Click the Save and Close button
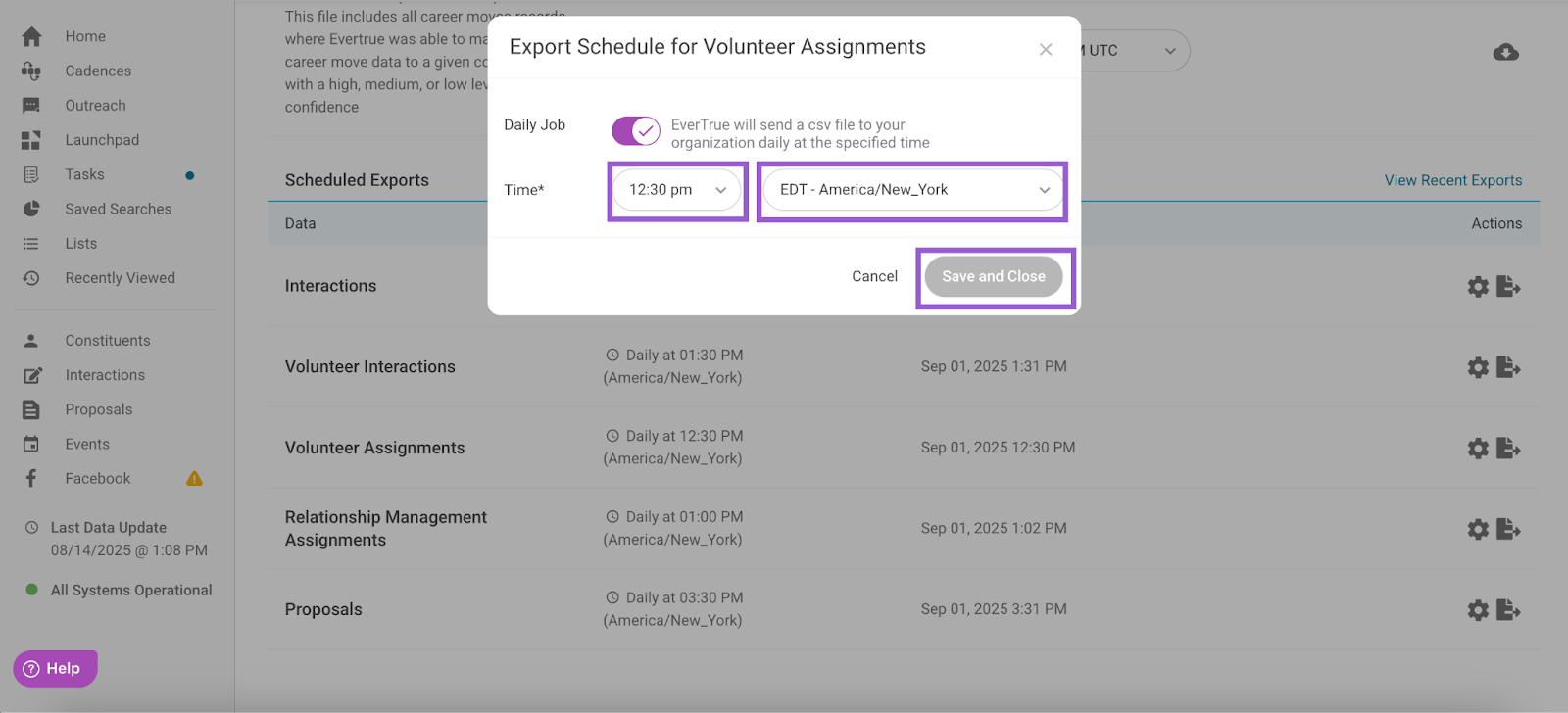Viewport: 1568px width, 713px height. pyautogui.click(x=994, y=276)
